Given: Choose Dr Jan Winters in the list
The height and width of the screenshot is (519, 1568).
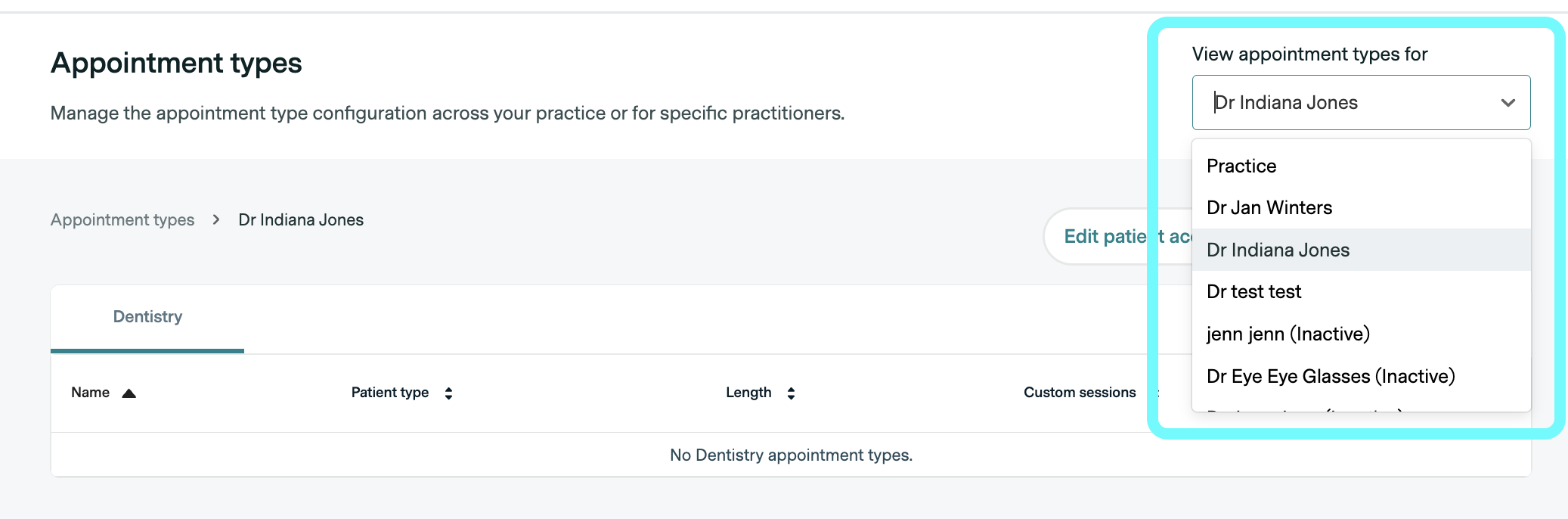Looking at the screenshot, I should tap(1269, 208).
